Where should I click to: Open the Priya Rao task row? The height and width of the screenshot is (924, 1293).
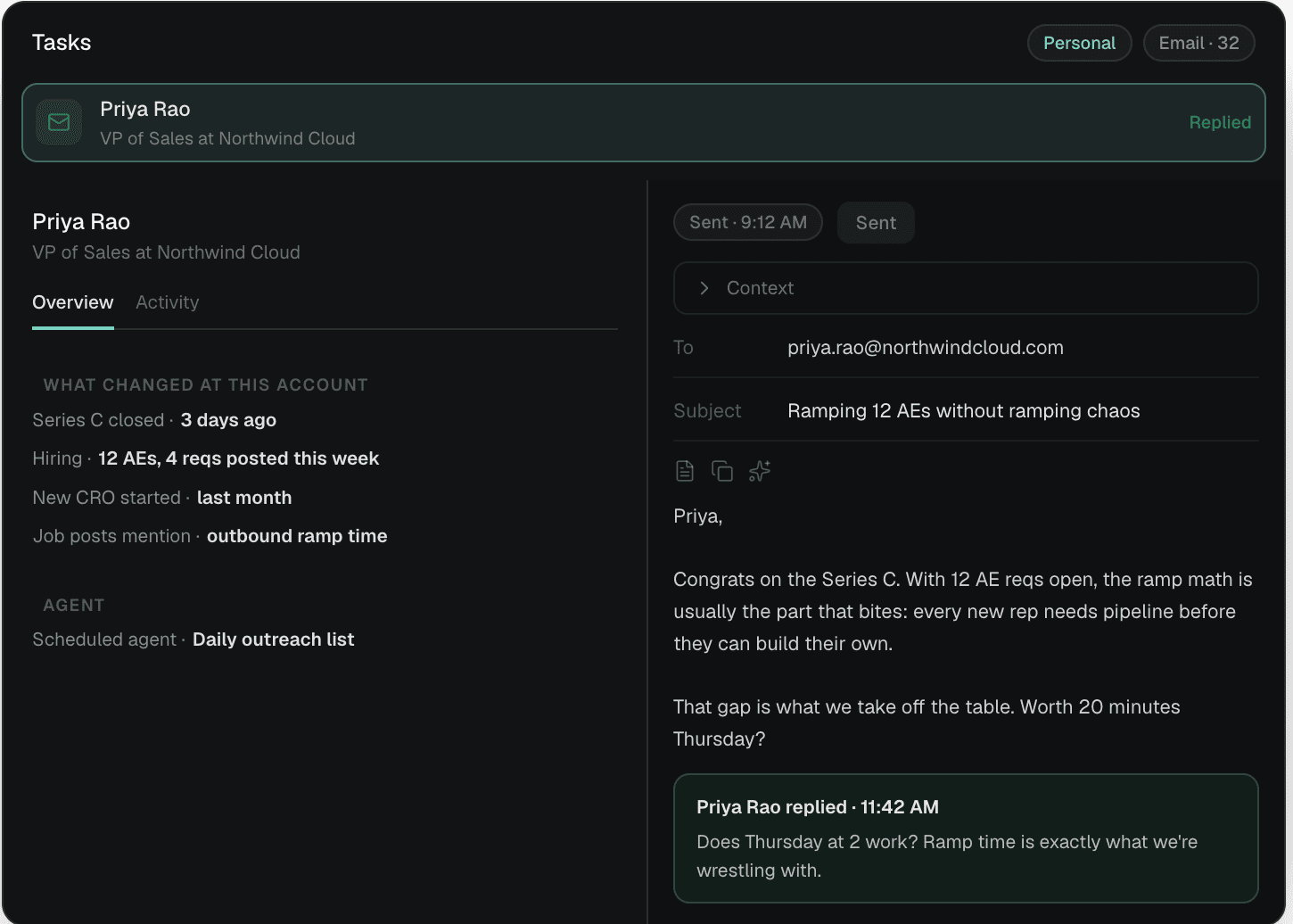[644, 123]
